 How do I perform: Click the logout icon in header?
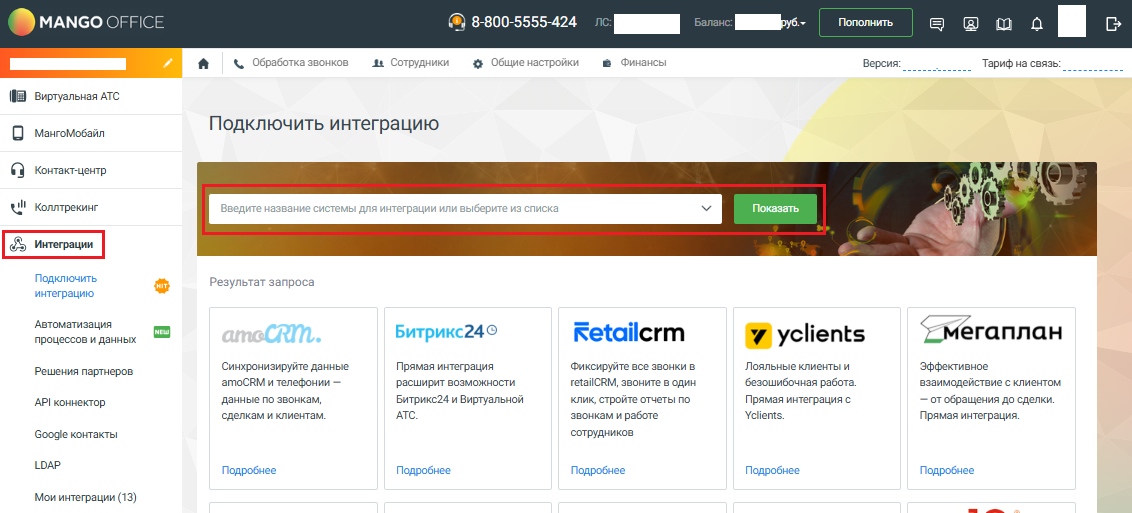pos(1113,24)
